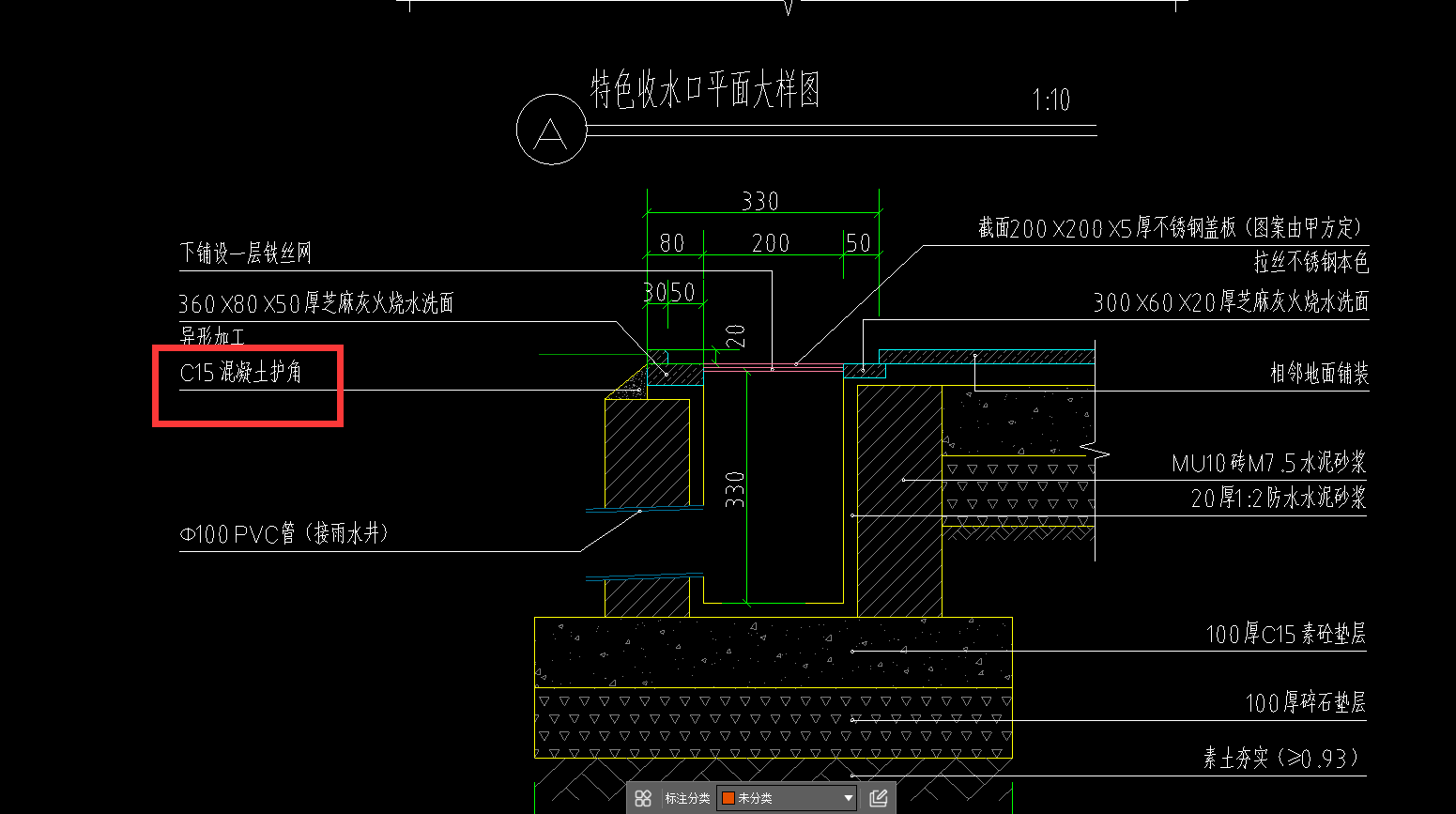Open the 未分类 annotation category dropdown
The image size is (1456, 814).
pos(787,798)
